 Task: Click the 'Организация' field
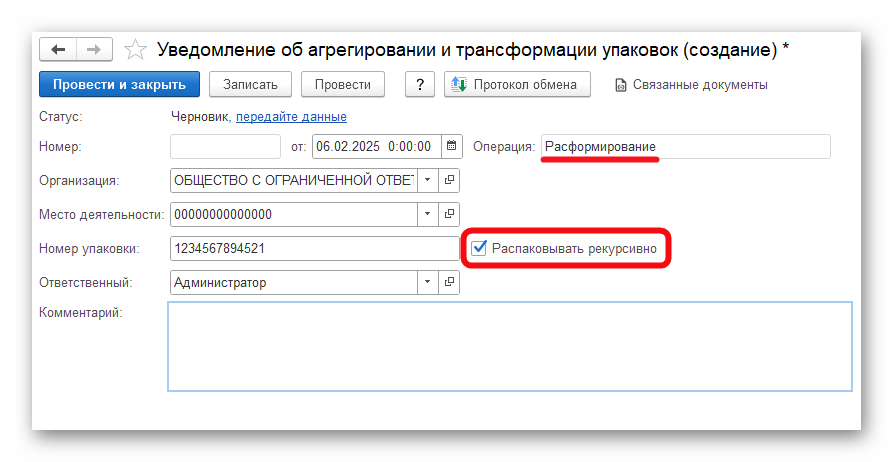(x=293, y=181)
